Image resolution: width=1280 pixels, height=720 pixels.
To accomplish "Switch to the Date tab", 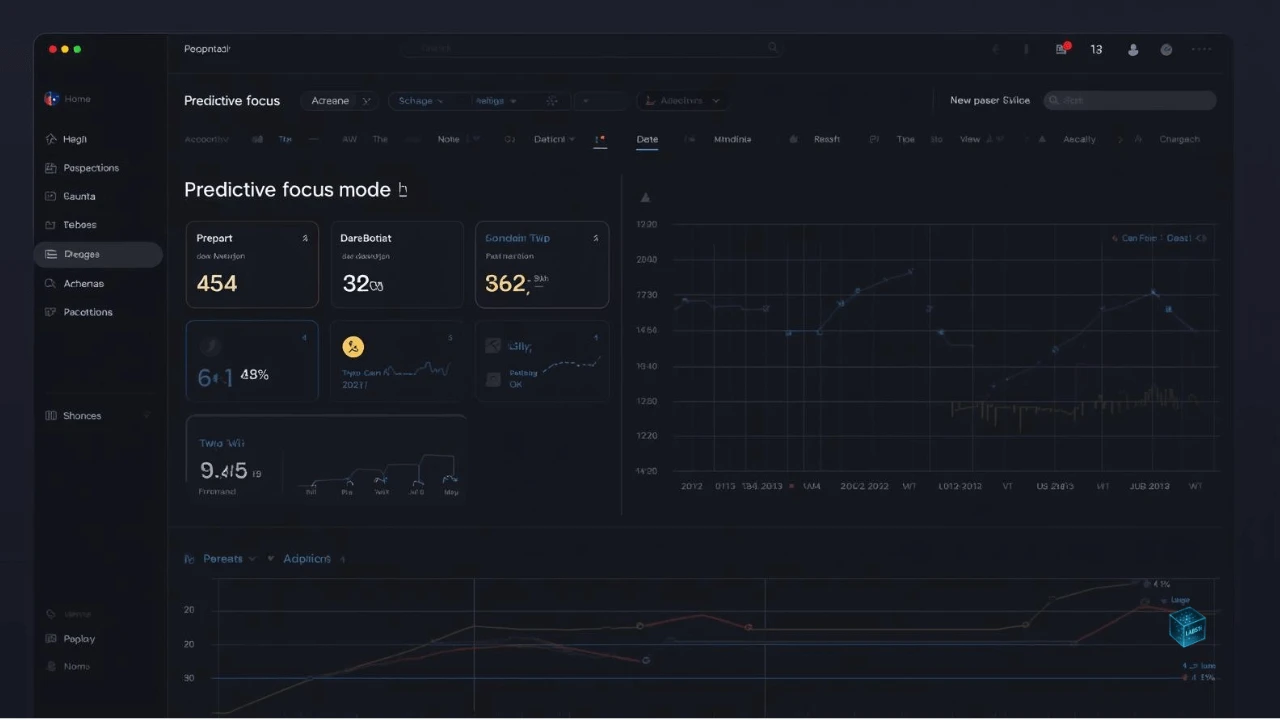I will click(647, 140).
